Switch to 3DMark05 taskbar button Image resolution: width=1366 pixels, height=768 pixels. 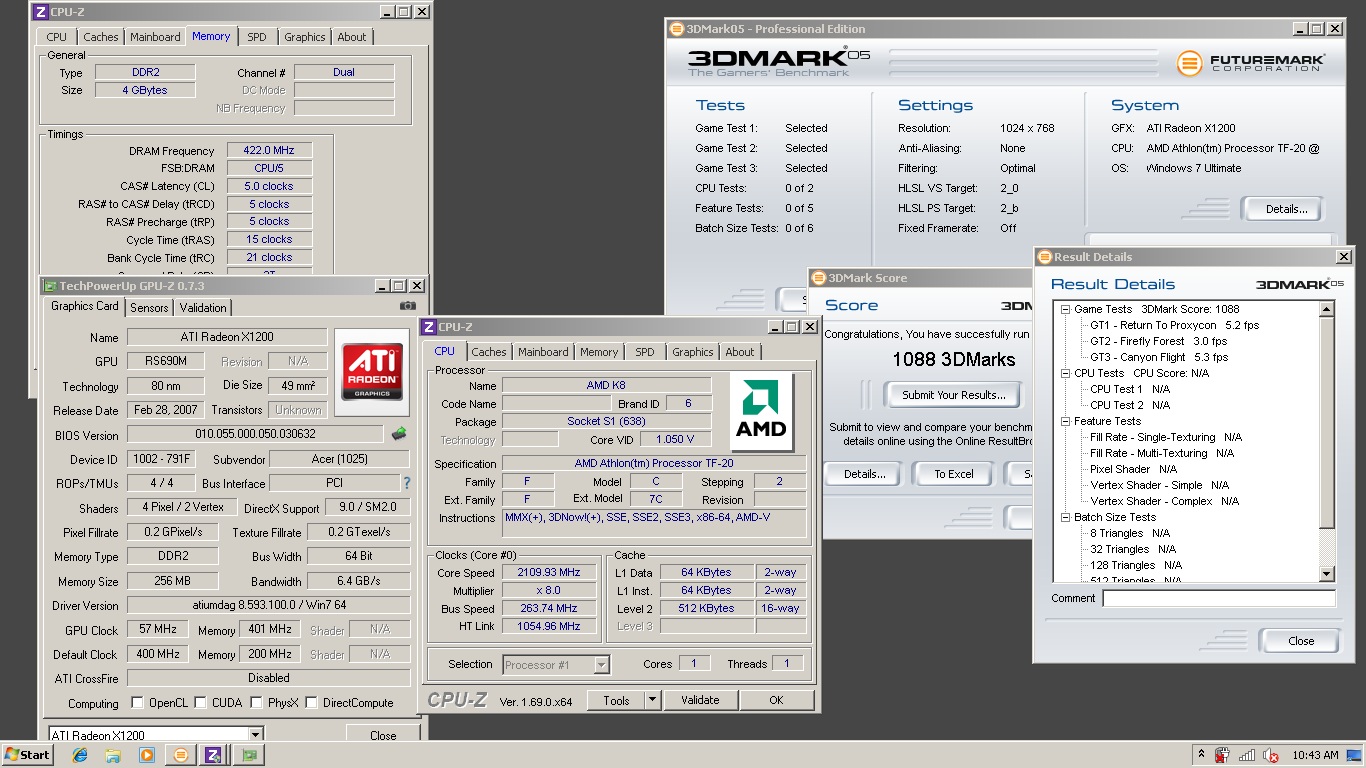pos(180,755)
